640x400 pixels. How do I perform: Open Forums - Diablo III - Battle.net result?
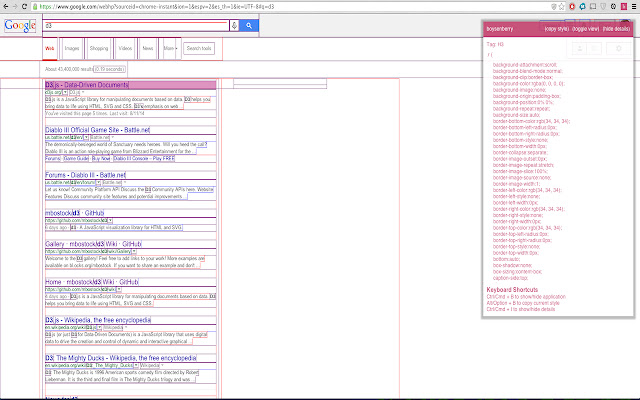click(85, 175)
